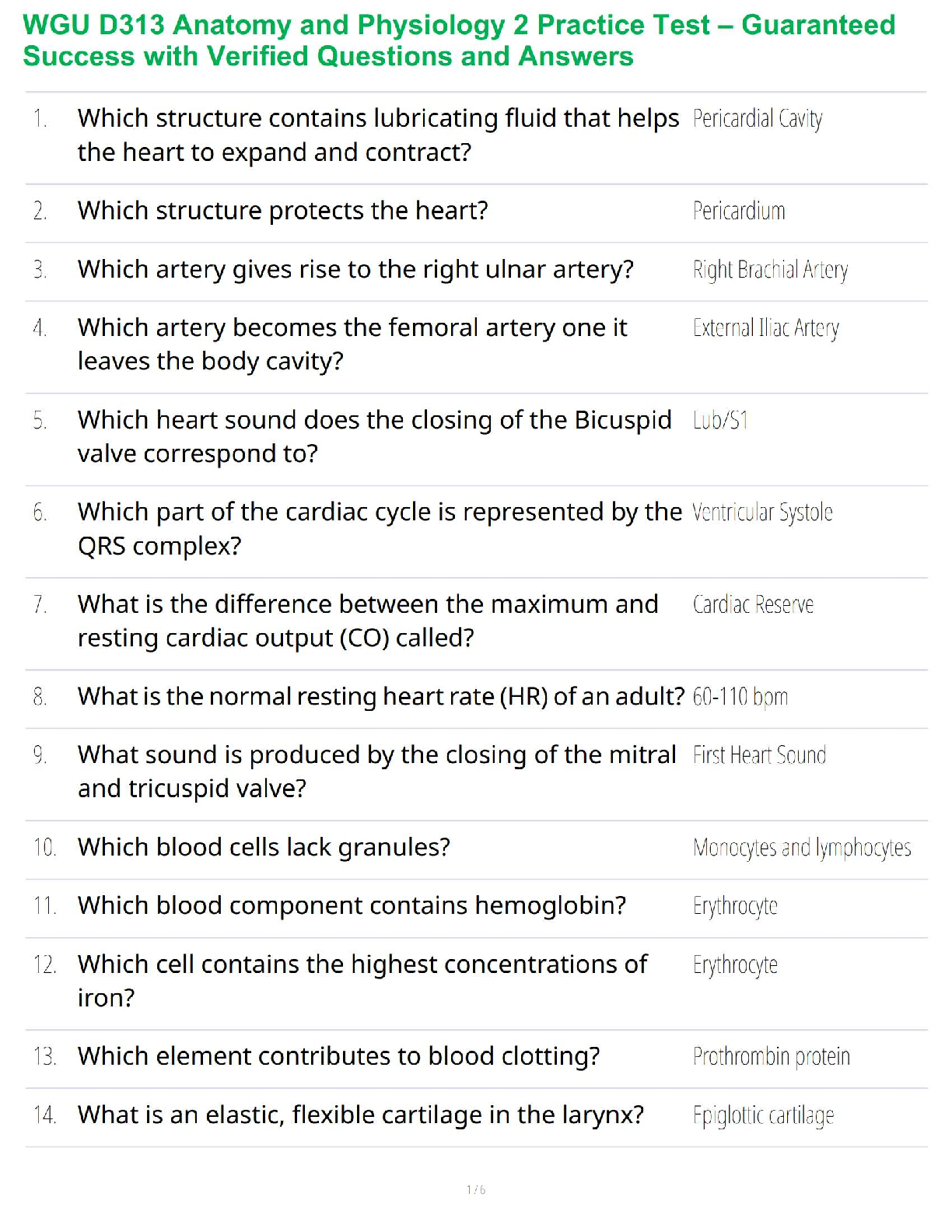952x1232 pixels.
Task: Click the answer "Pericardial Cavity"
Action: pos(757,119)
